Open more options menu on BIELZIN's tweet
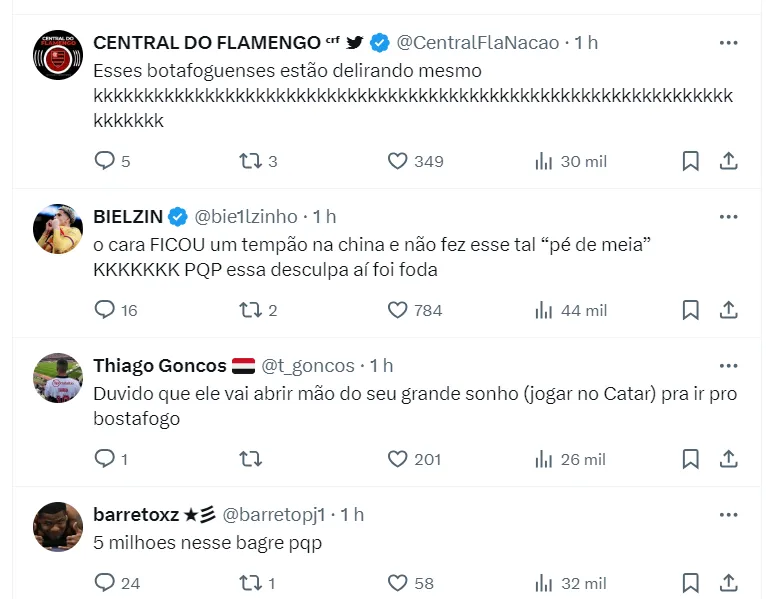This screenshot has height=599, width=766. pyautogui.click(x=729, y=217)
